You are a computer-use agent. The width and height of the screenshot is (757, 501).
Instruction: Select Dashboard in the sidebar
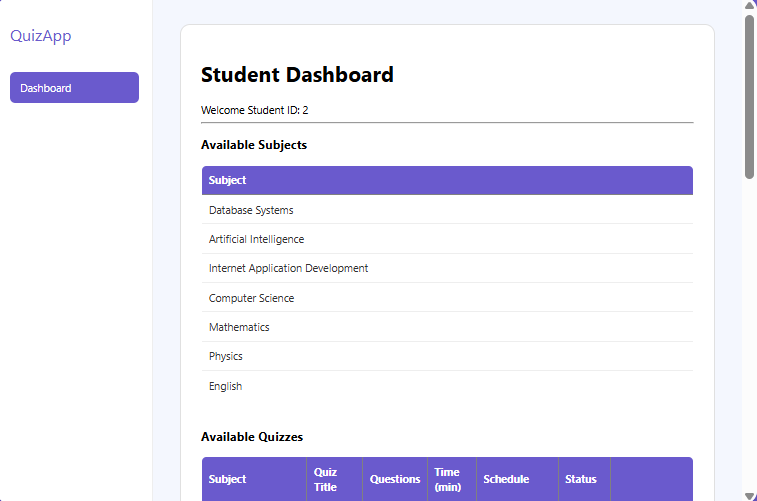74,88
